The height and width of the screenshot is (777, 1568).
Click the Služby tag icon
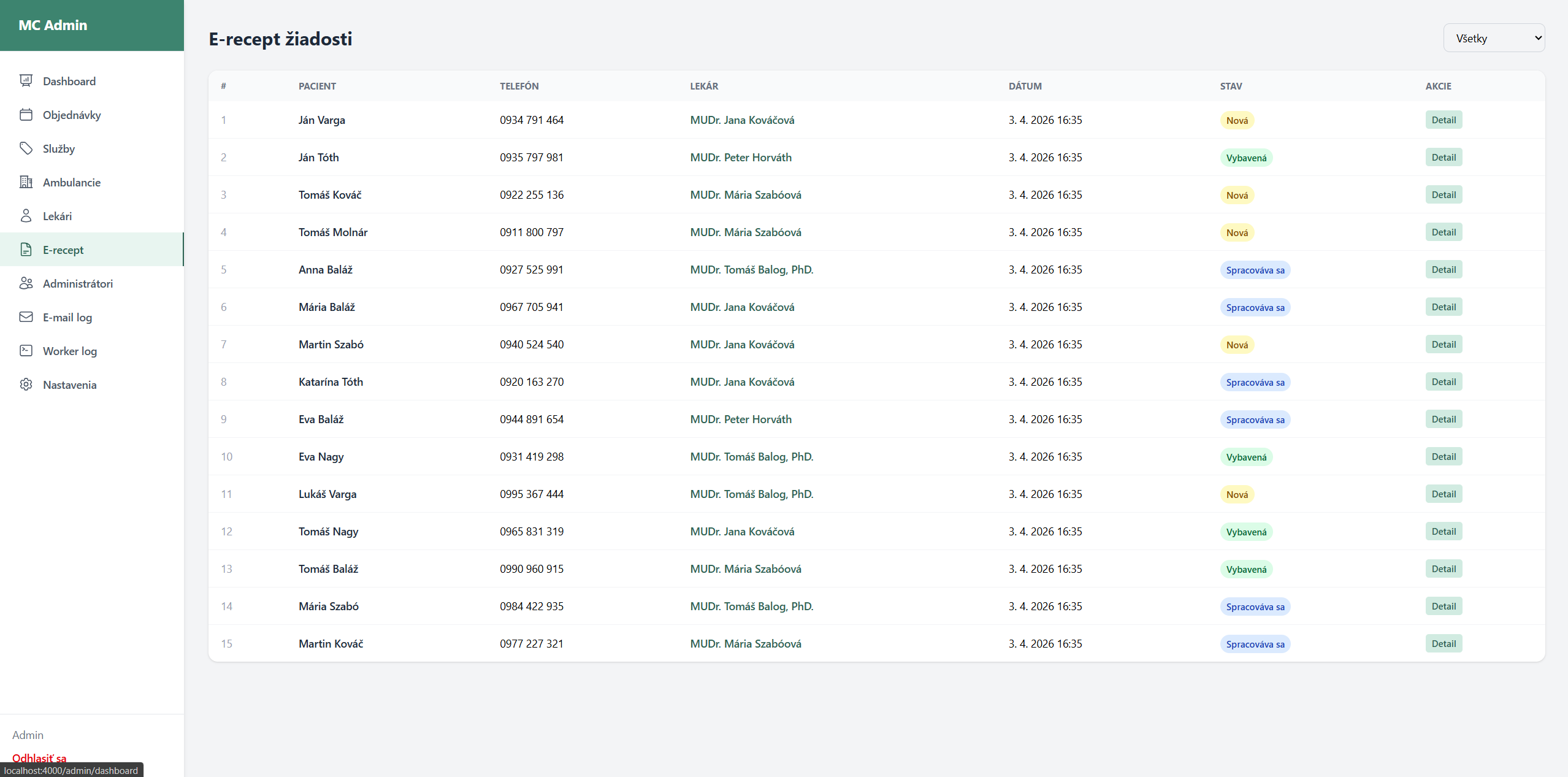26,148
